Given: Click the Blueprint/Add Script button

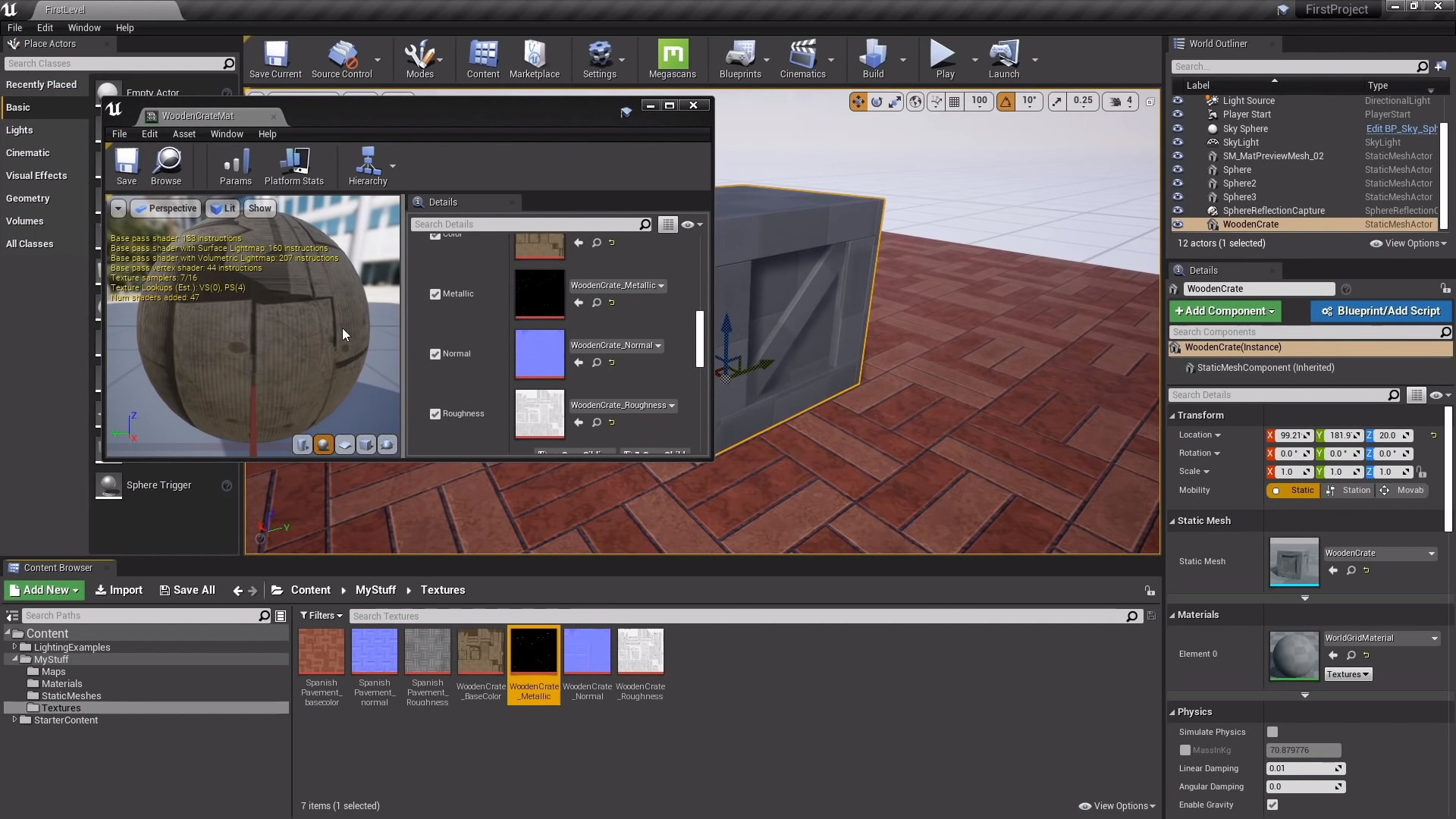Looking at the screenshot, I should pos(1380,311).
